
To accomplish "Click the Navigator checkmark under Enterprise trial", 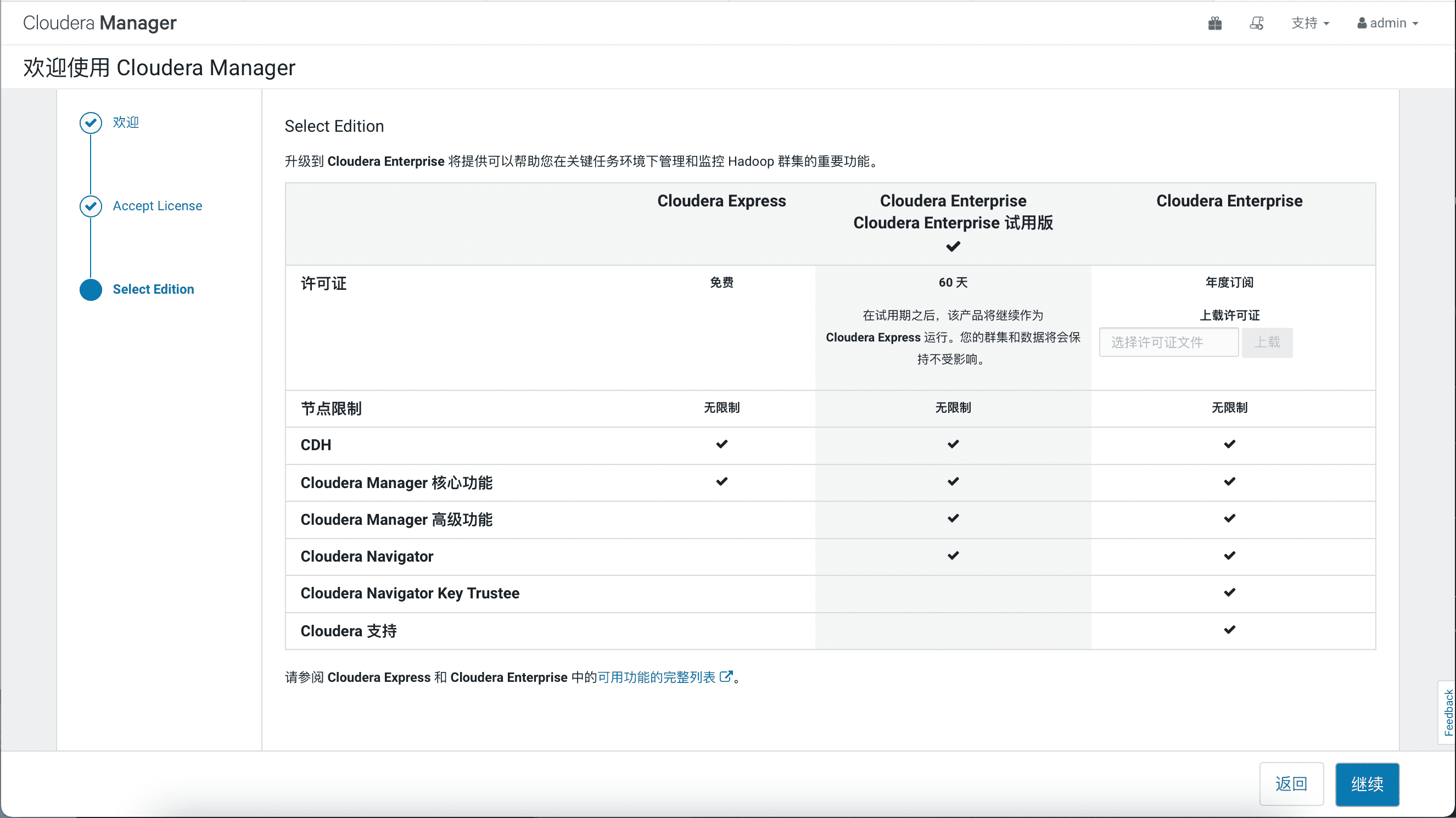I will tap(953, 556).
